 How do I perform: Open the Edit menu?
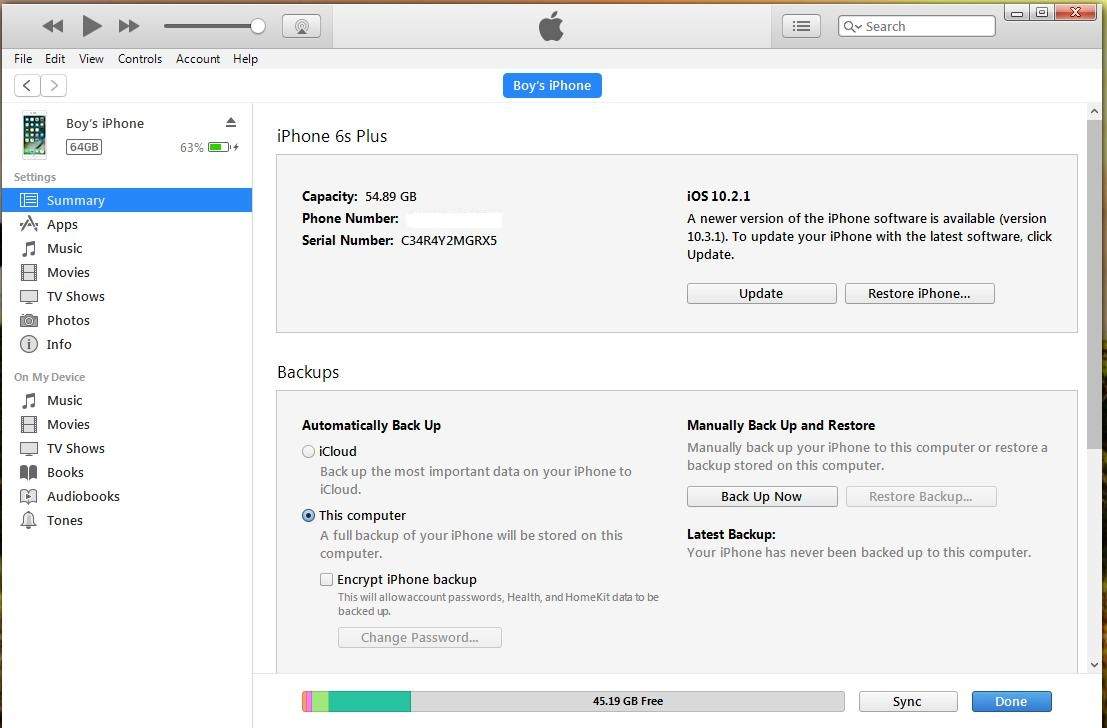coord(55,59)
